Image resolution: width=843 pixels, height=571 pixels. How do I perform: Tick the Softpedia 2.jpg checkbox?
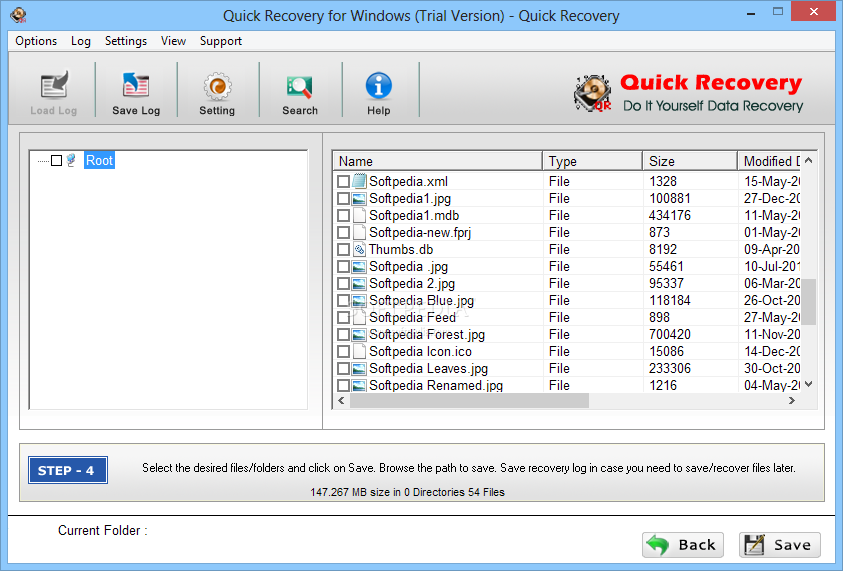tap(344, 284)
